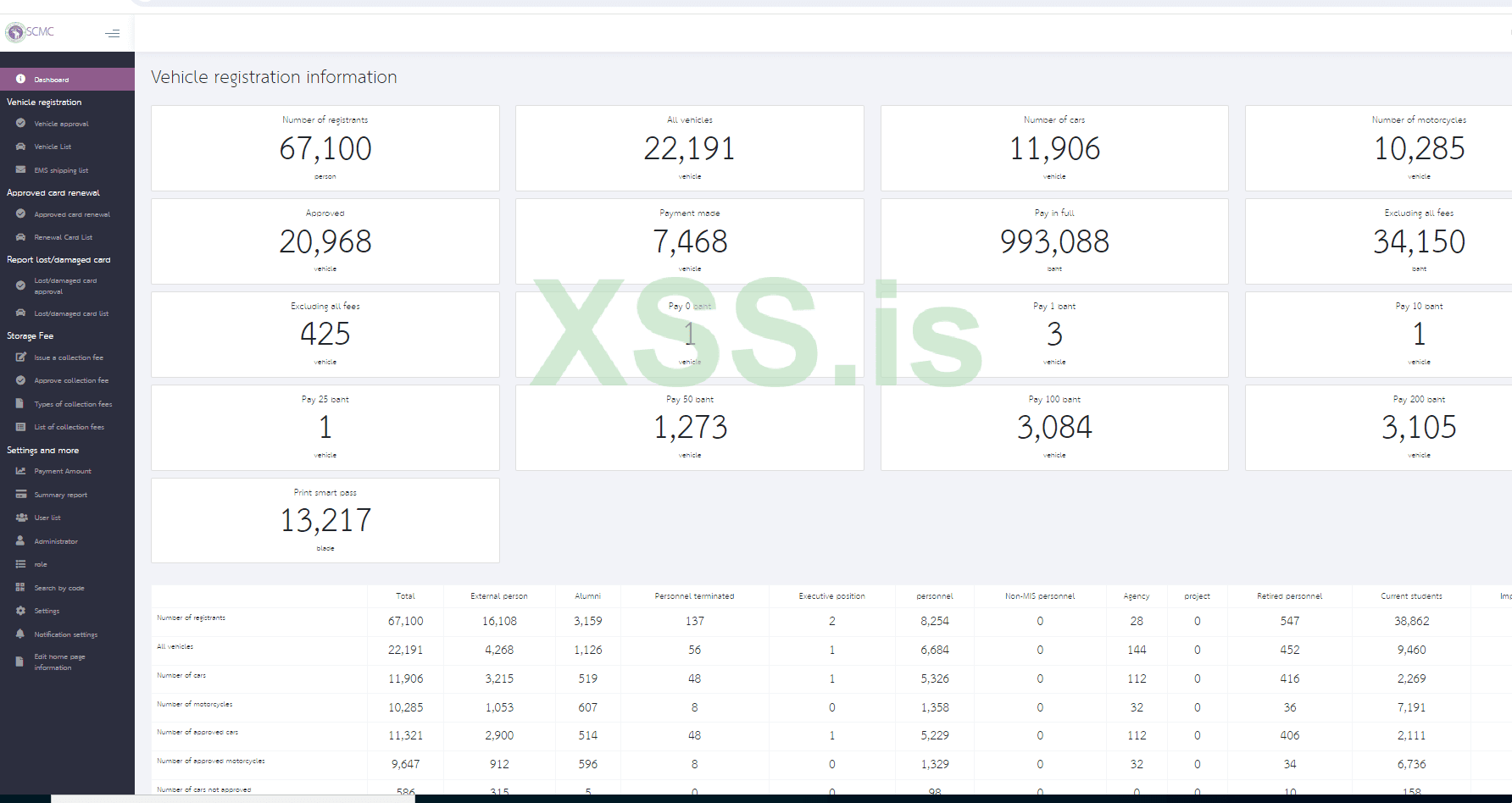Click the Print smart pass card

pyautogui.click(x=325, y=520)
